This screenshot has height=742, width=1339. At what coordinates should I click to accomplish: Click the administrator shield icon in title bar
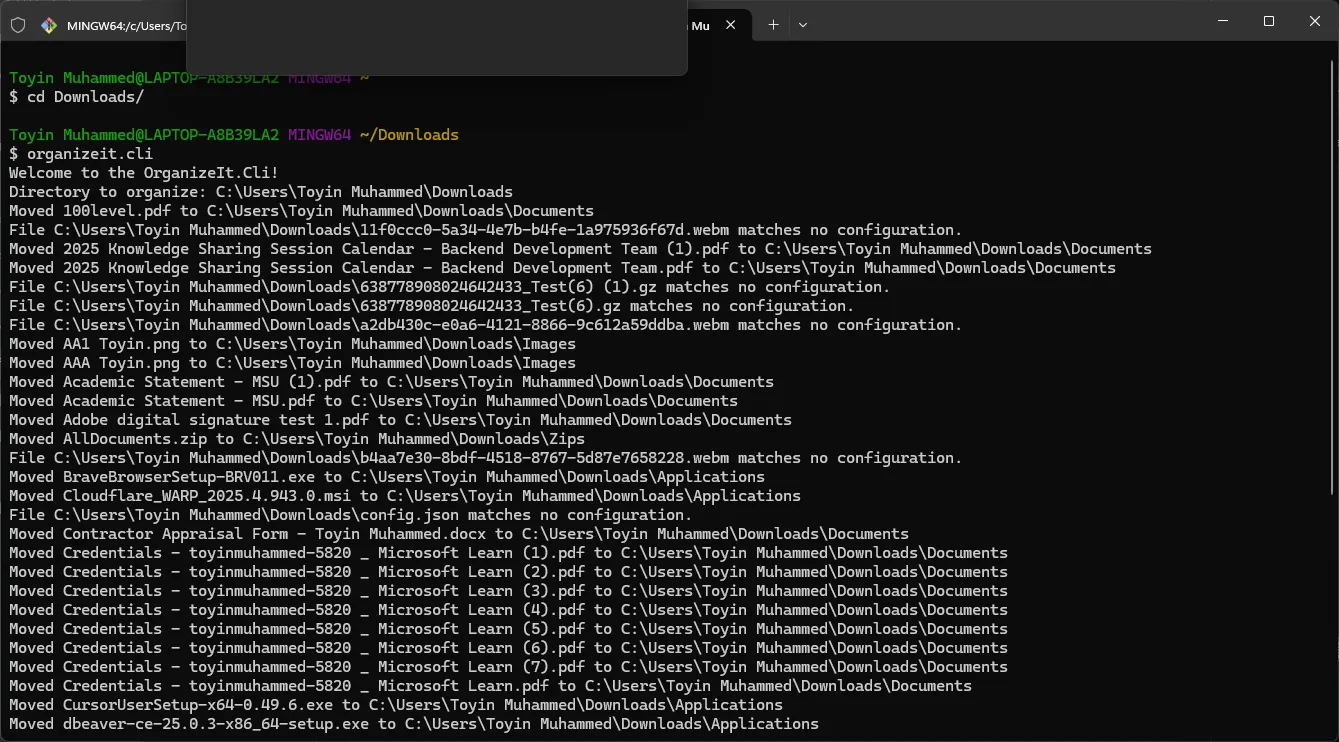(x=18, y=25)
